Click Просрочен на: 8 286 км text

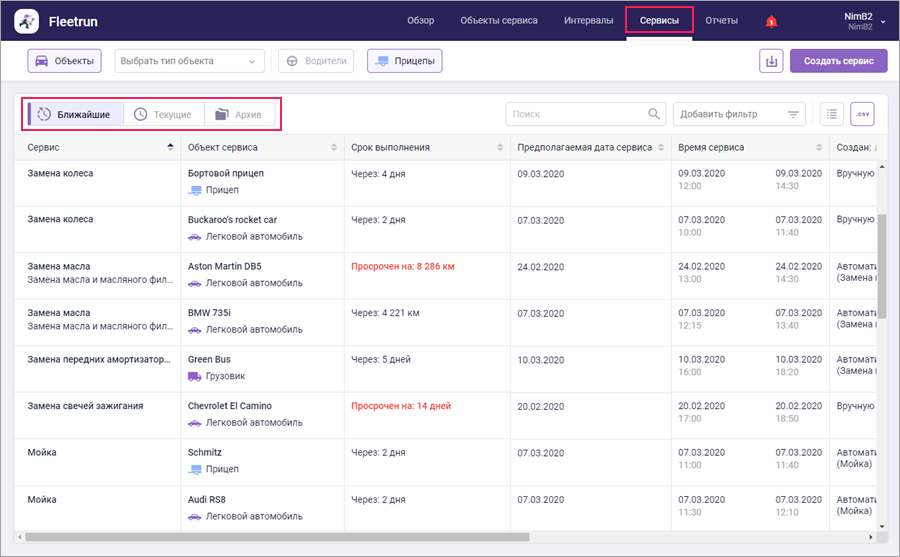[403, 266]
